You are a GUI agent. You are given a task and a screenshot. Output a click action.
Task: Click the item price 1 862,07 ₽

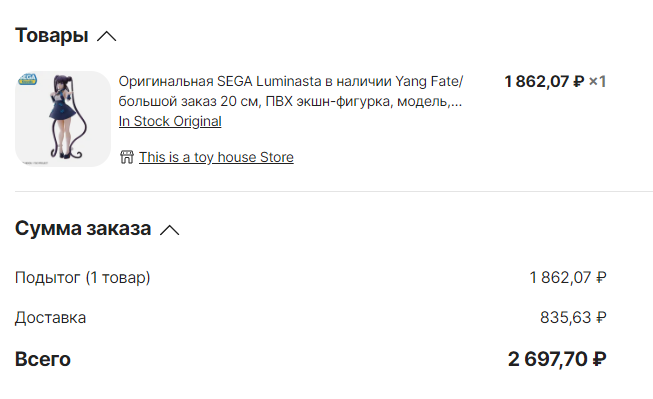coord(544,82)
